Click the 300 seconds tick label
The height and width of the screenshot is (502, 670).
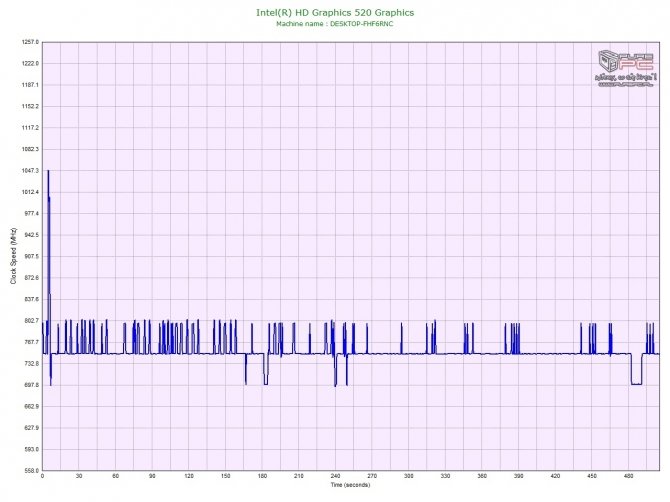[408, 476]
